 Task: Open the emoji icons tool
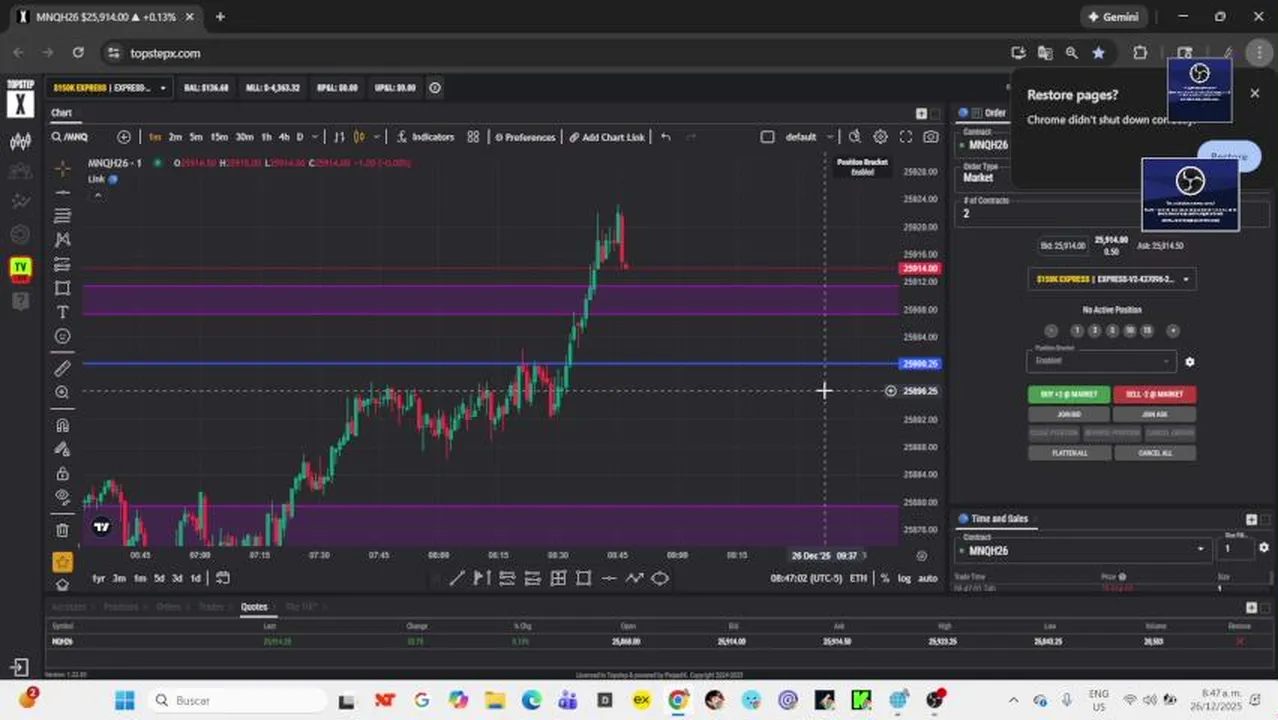[62, 336]
